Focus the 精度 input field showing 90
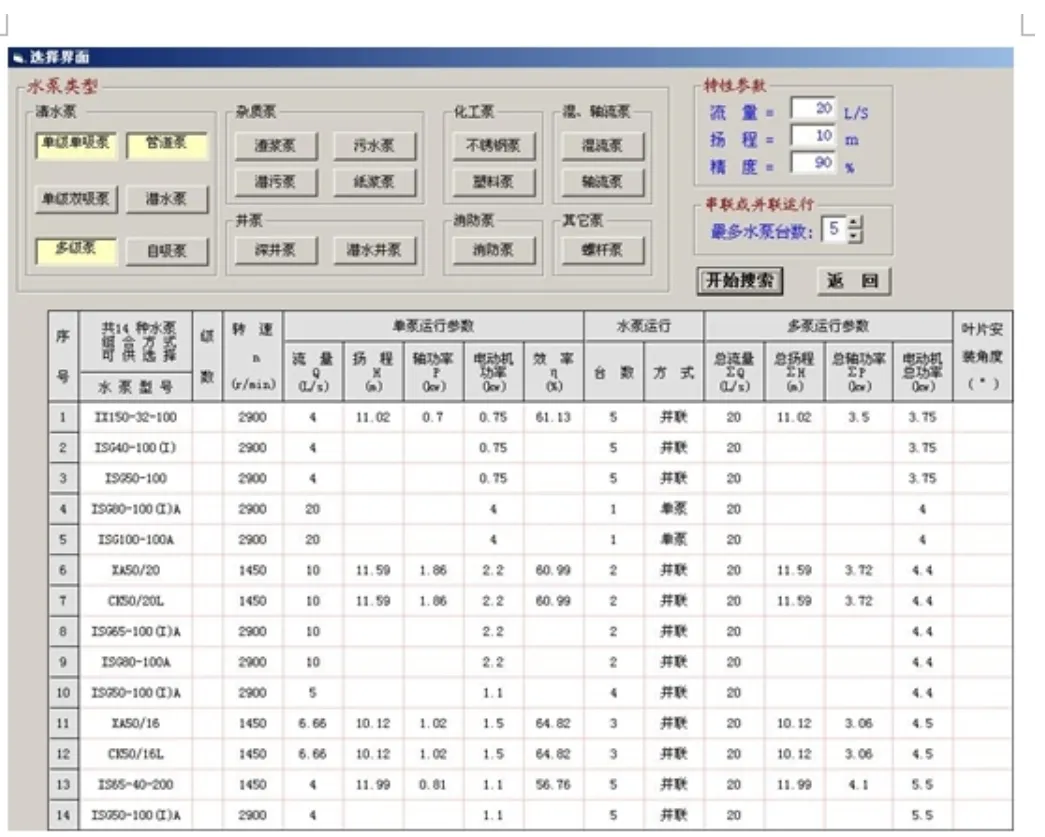The width and height of the screenshot is (1045, 837). (812, 163)
